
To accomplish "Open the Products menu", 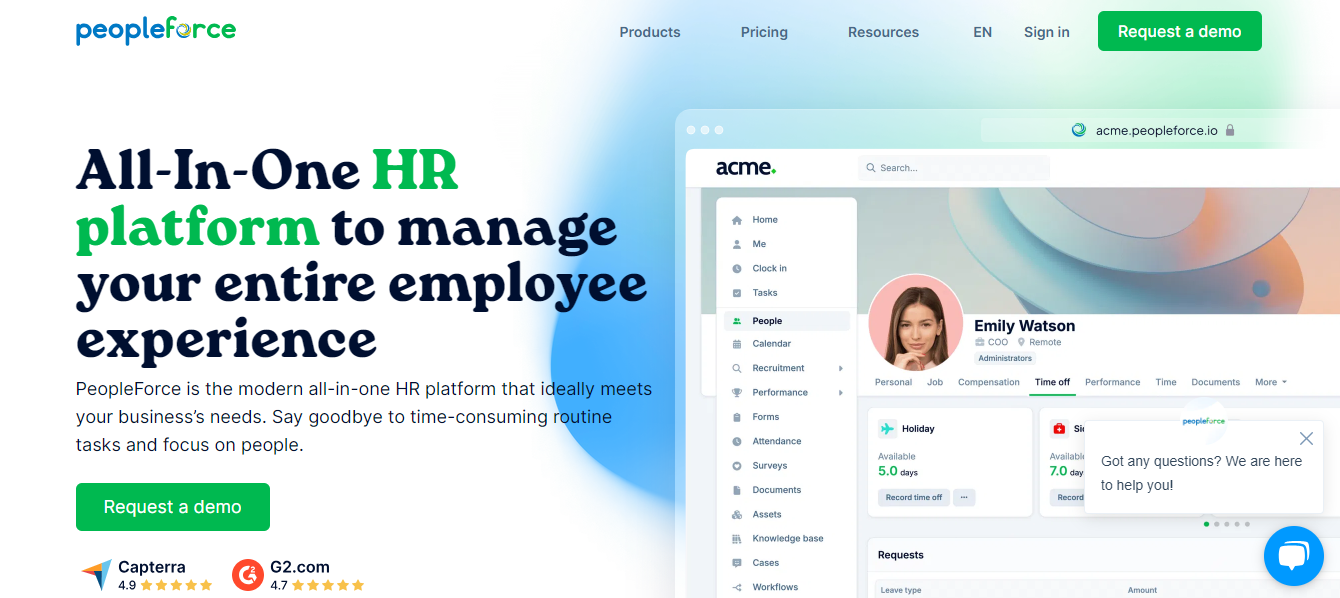I will (x=650, y=32).
